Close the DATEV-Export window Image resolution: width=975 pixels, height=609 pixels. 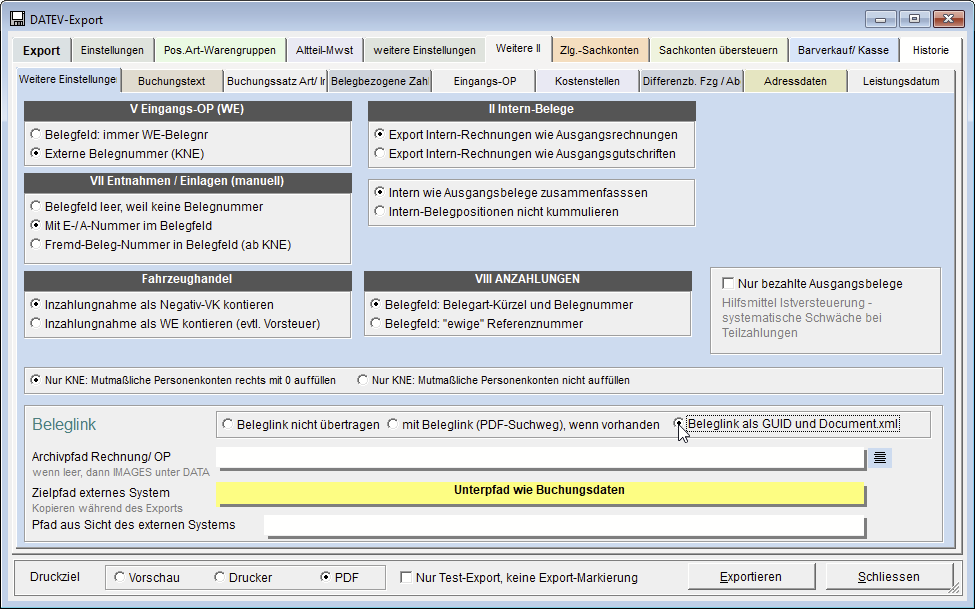[x=948, y=19]
